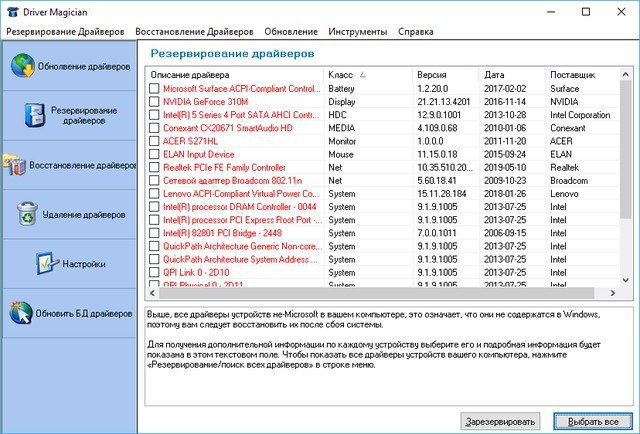Tick the Intel processor DRAM Controller checkbox

154,207
